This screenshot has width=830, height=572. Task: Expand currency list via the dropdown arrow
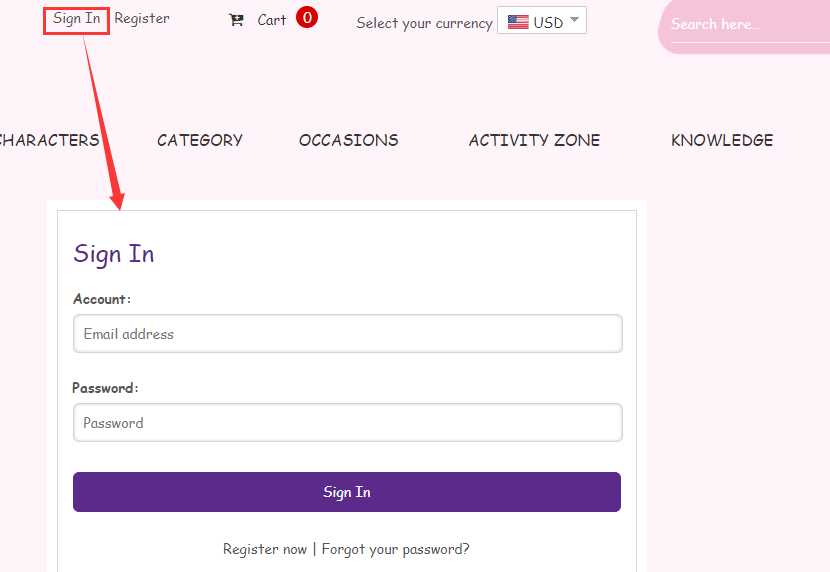574,20
